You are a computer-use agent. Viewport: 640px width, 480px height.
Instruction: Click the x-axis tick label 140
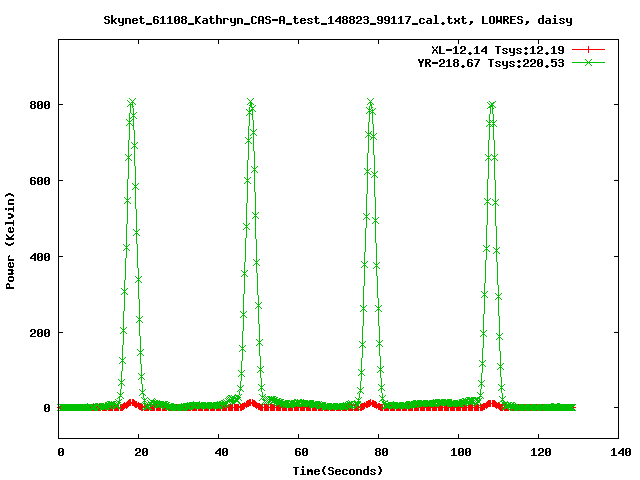[621, 452]
